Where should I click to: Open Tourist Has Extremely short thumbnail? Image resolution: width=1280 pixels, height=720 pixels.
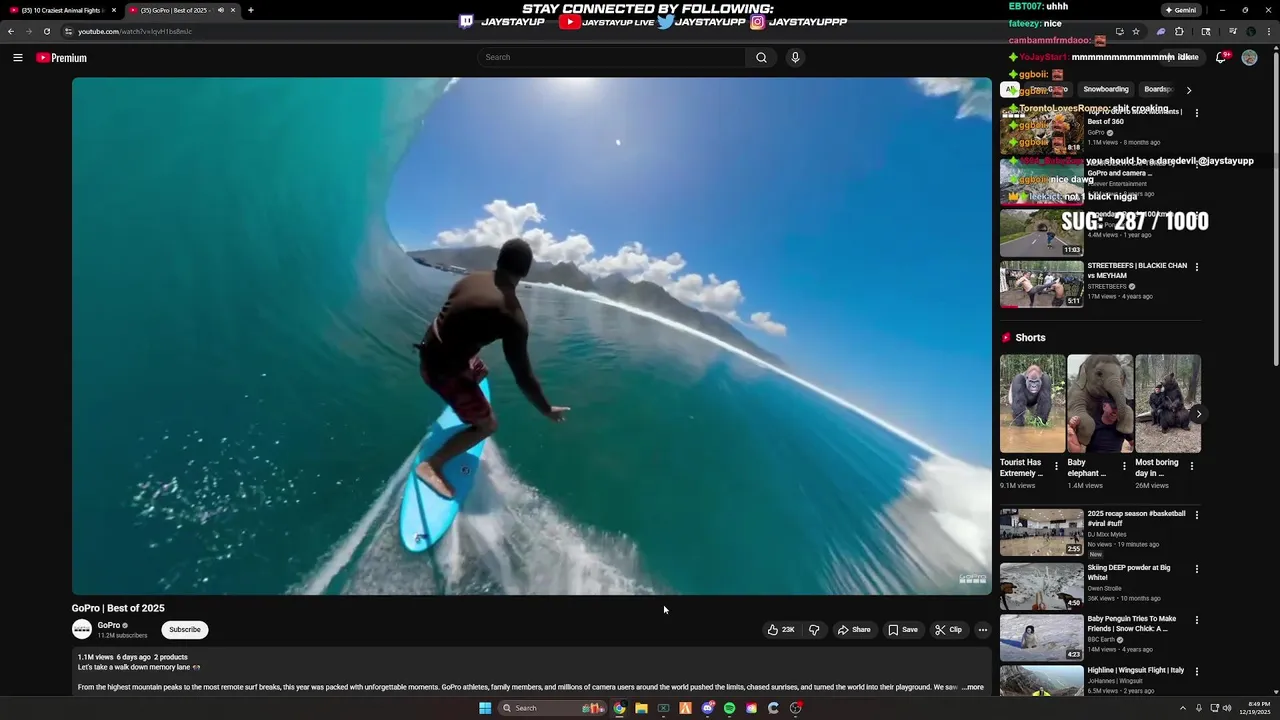pos(1032,403)
